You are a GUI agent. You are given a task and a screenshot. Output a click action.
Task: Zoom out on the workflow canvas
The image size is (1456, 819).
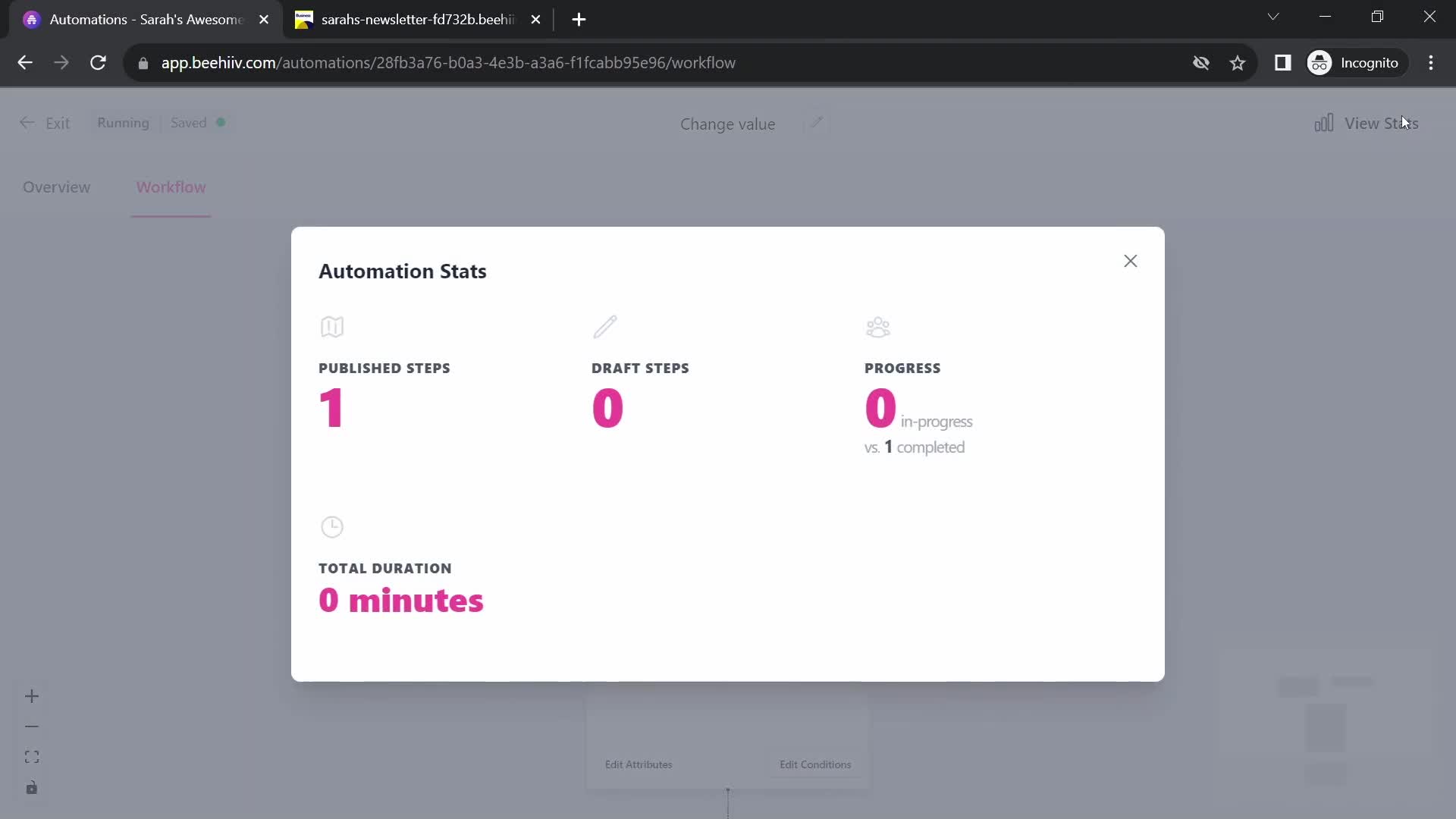point(31,726)
